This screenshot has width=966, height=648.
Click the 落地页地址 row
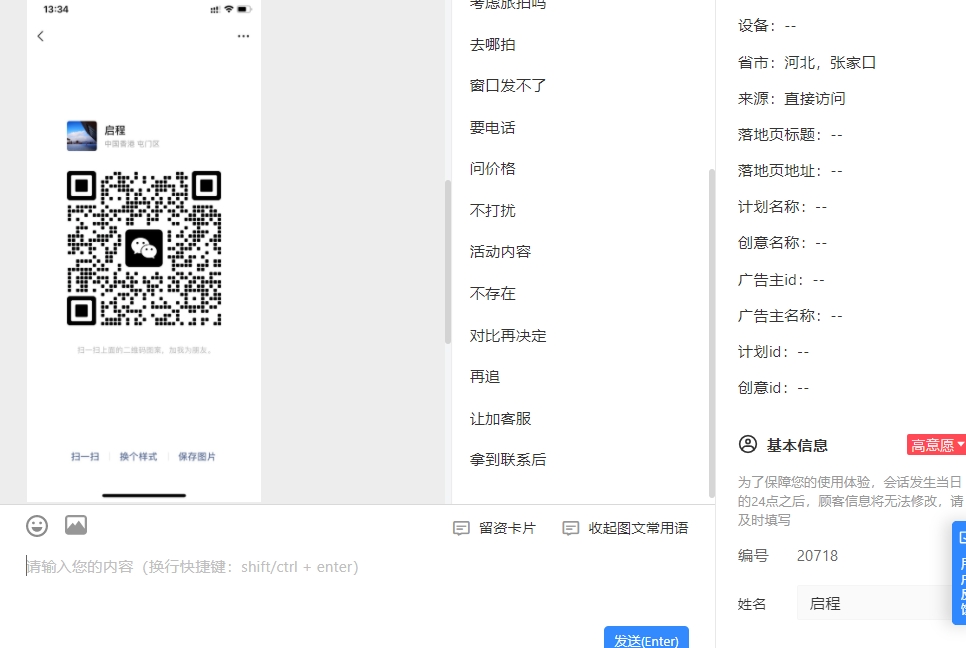pyautogui.click(x=790, y=171)
